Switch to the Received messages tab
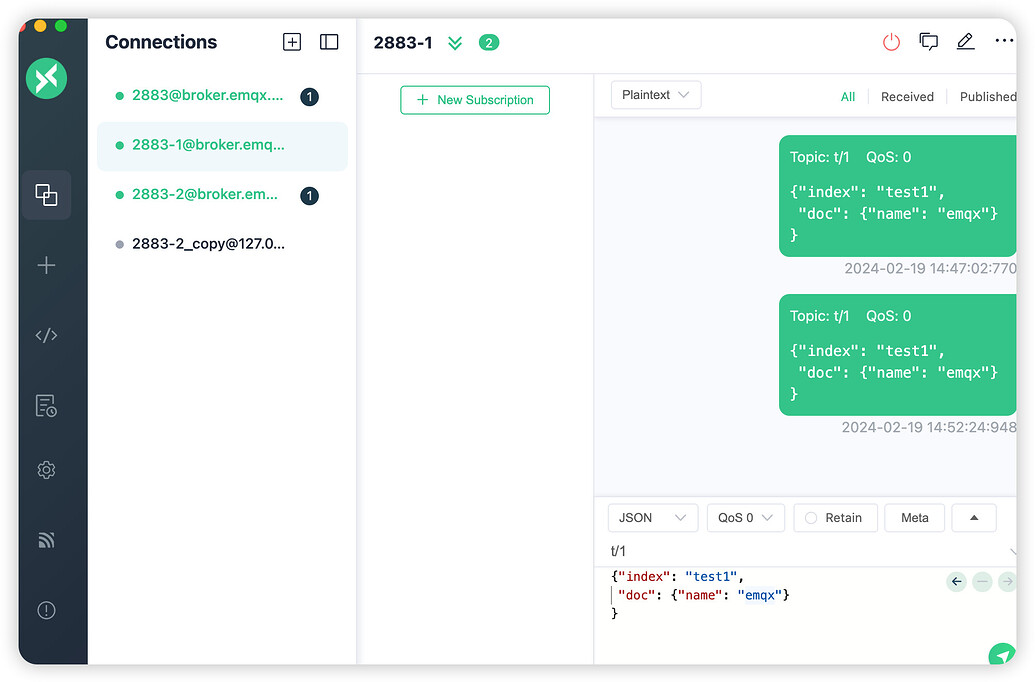This screenshot has width=1035, height=682. 907,97
